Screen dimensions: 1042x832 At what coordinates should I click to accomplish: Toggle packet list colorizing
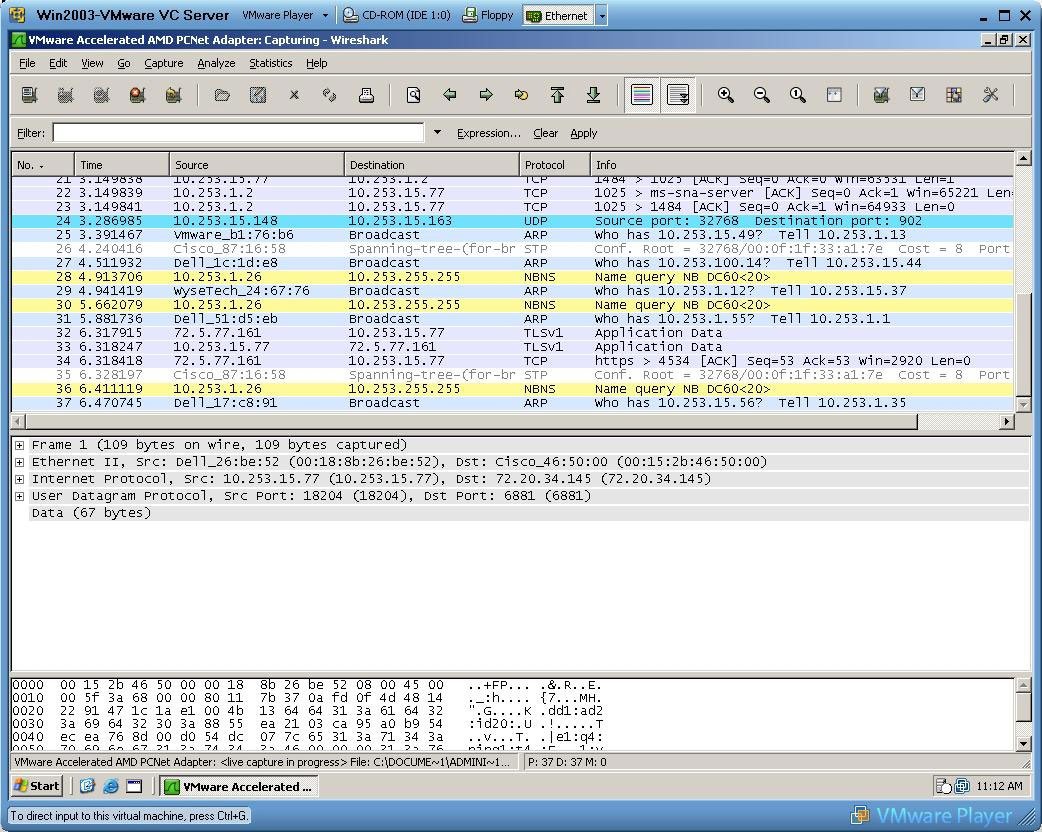(x=642, y=95)
